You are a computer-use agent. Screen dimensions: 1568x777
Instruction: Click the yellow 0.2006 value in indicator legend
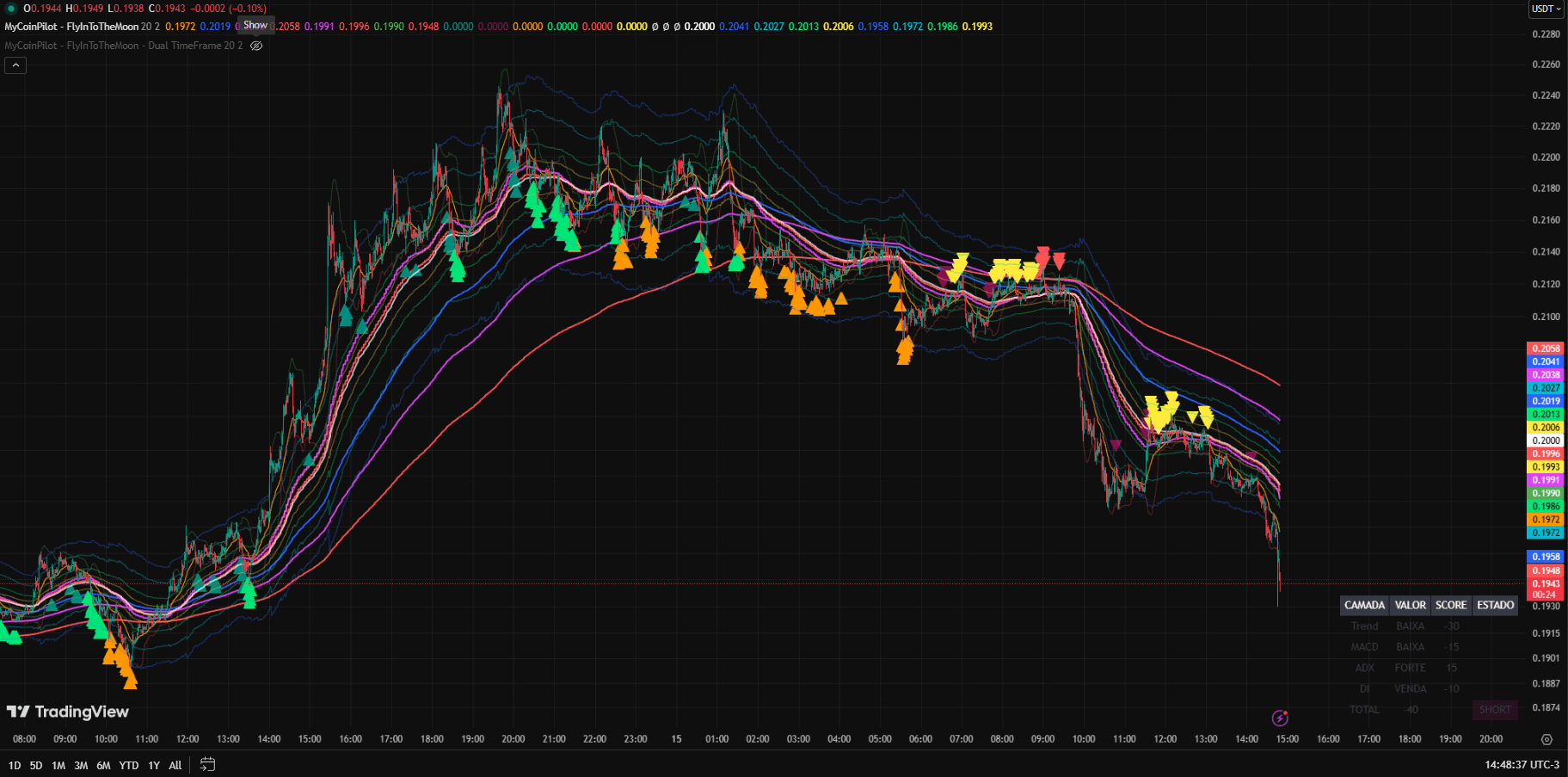[x=839, y=27]
